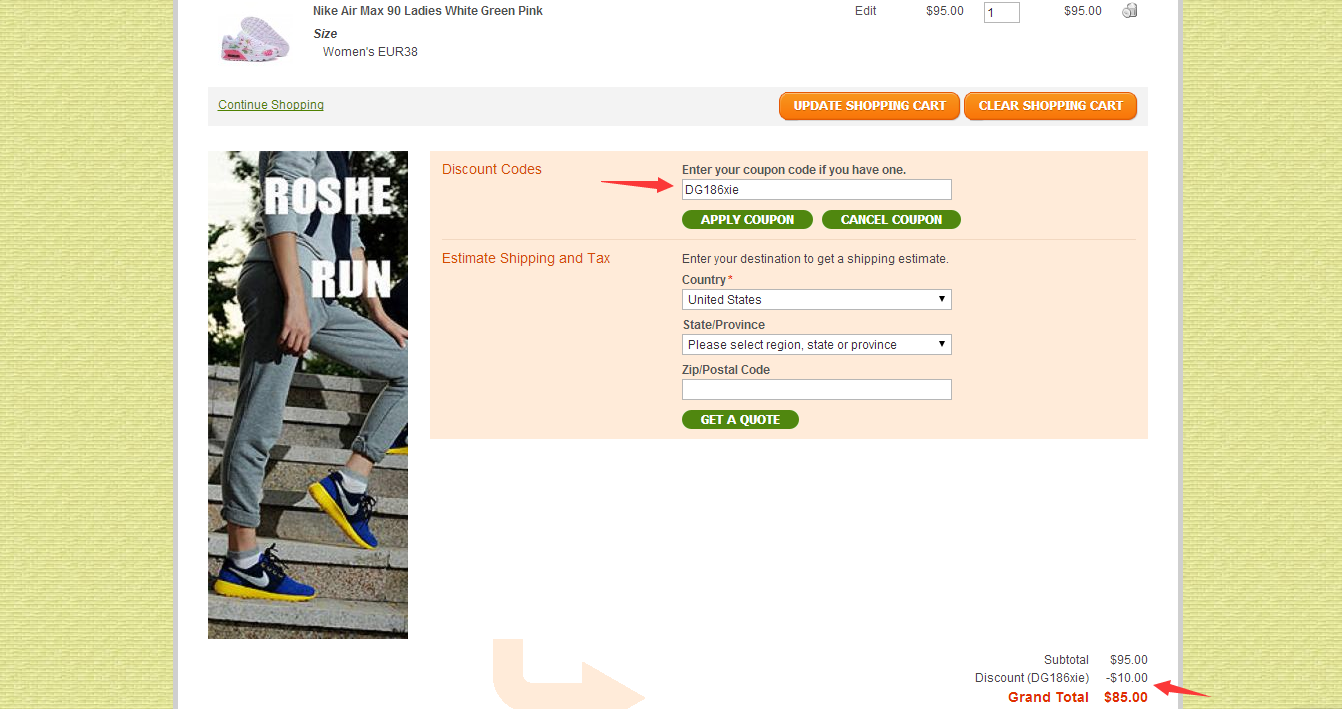The height and width of the screenshot is (709, 1342).
Task: Click the Discount (DG186xie) summary line
Action: (x=1061, y=678)
